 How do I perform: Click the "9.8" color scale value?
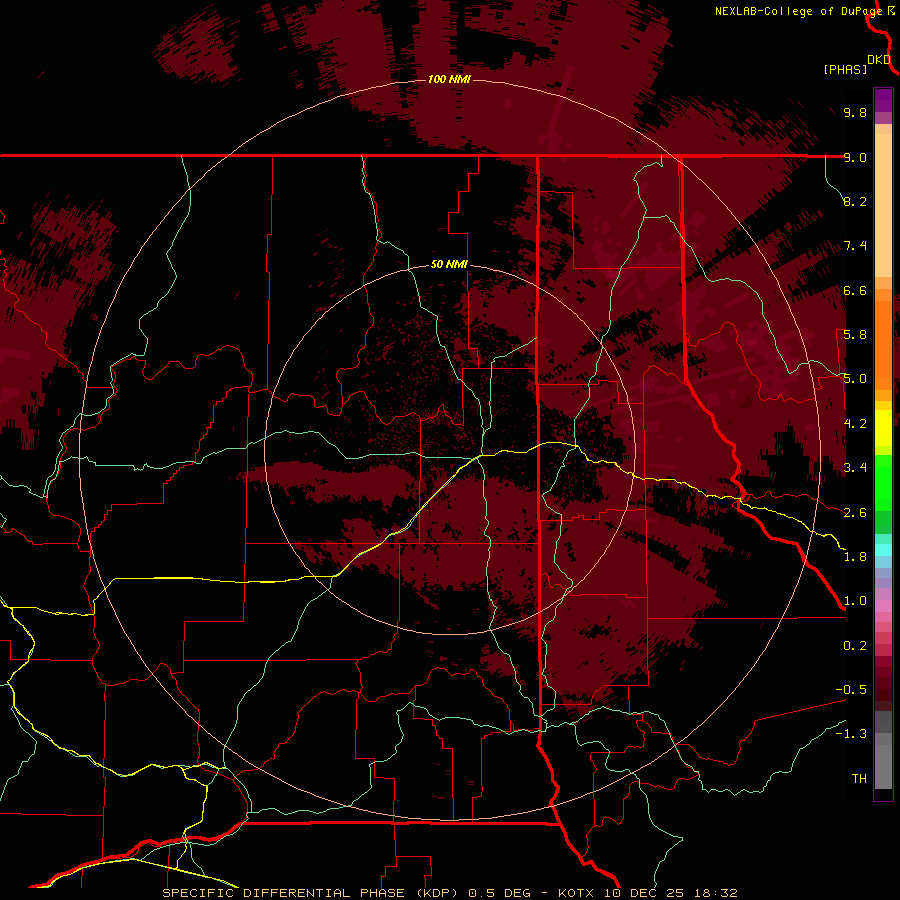(x=855, y=112)
